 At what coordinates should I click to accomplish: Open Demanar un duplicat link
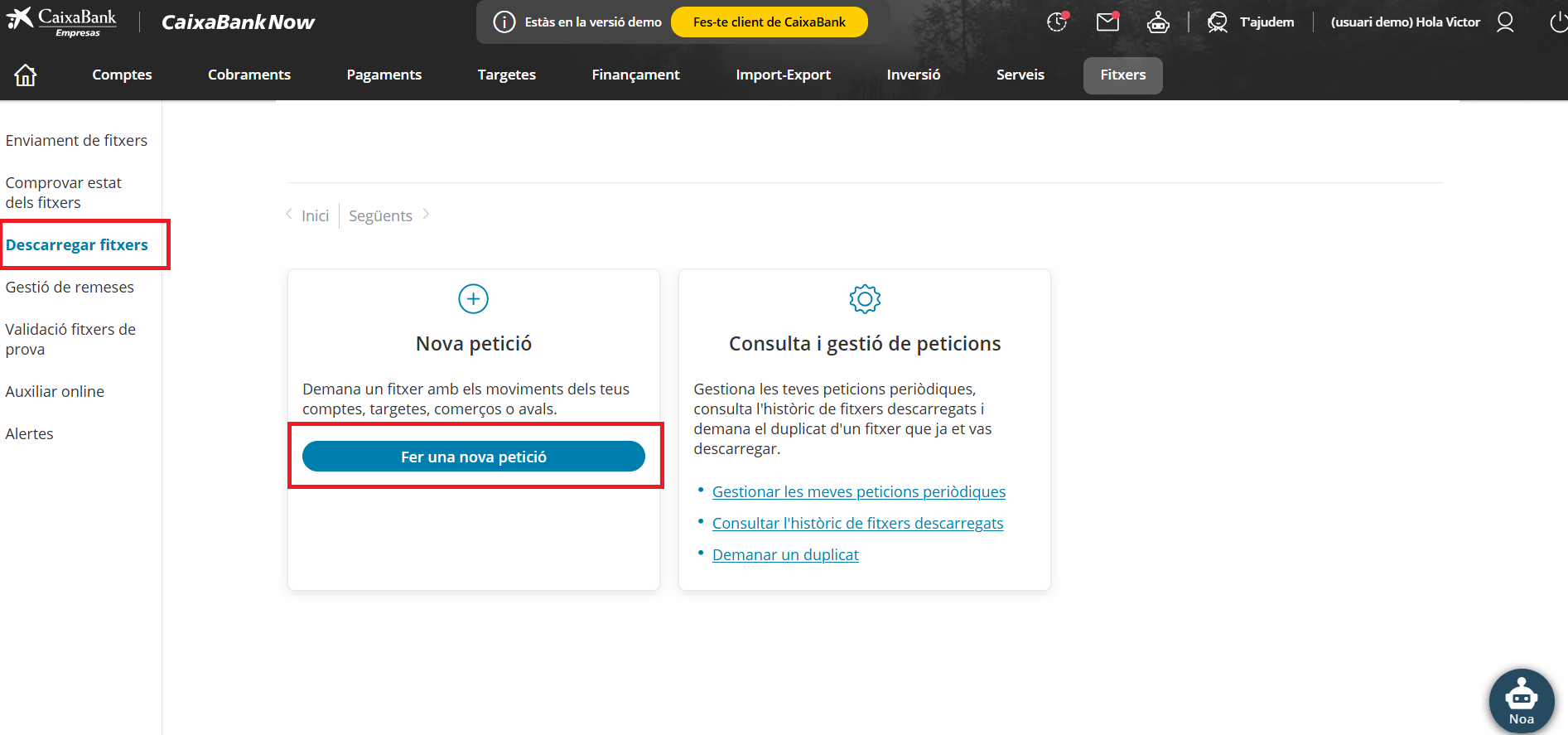tap(784, 554)
